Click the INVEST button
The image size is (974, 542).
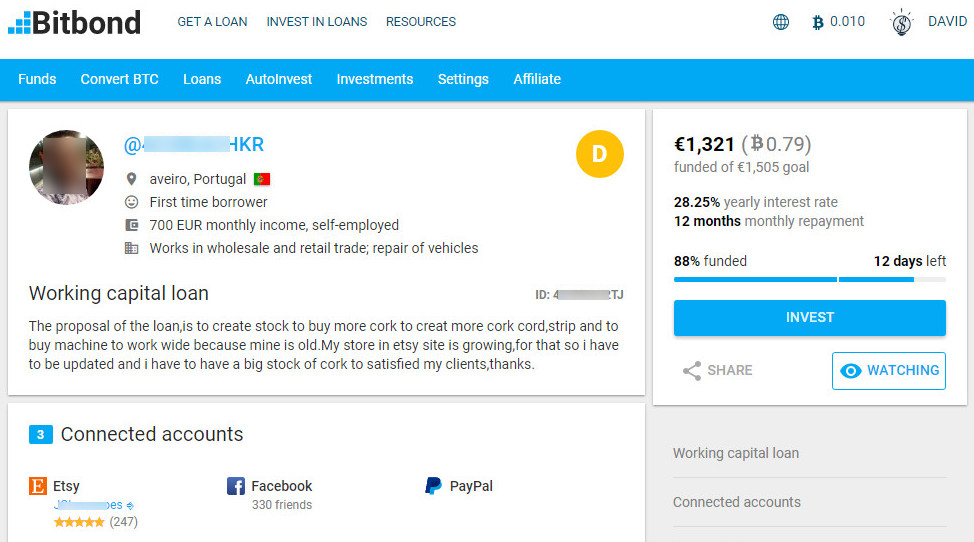click(809, 318)
